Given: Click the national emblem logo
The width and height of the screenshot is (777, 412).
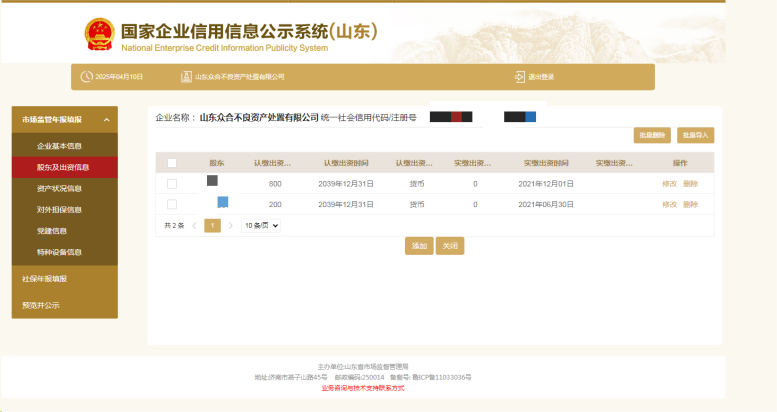Looking at the screenshot, I should click(x=99, y=34).
